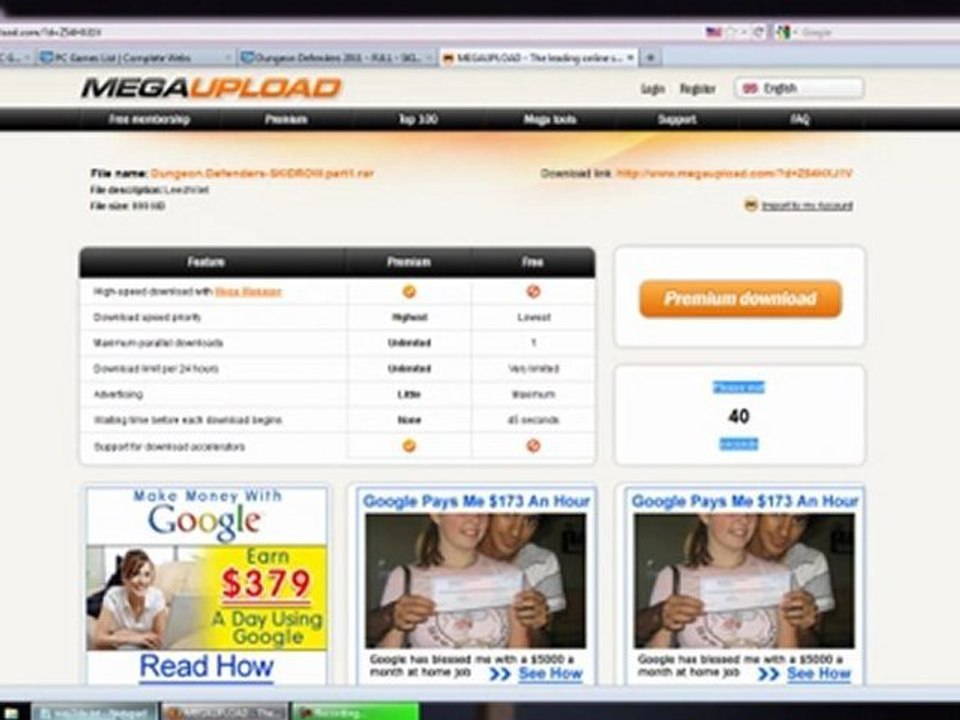960x720 pixels.
Task: Click the Login link
Action: point(653,89)
